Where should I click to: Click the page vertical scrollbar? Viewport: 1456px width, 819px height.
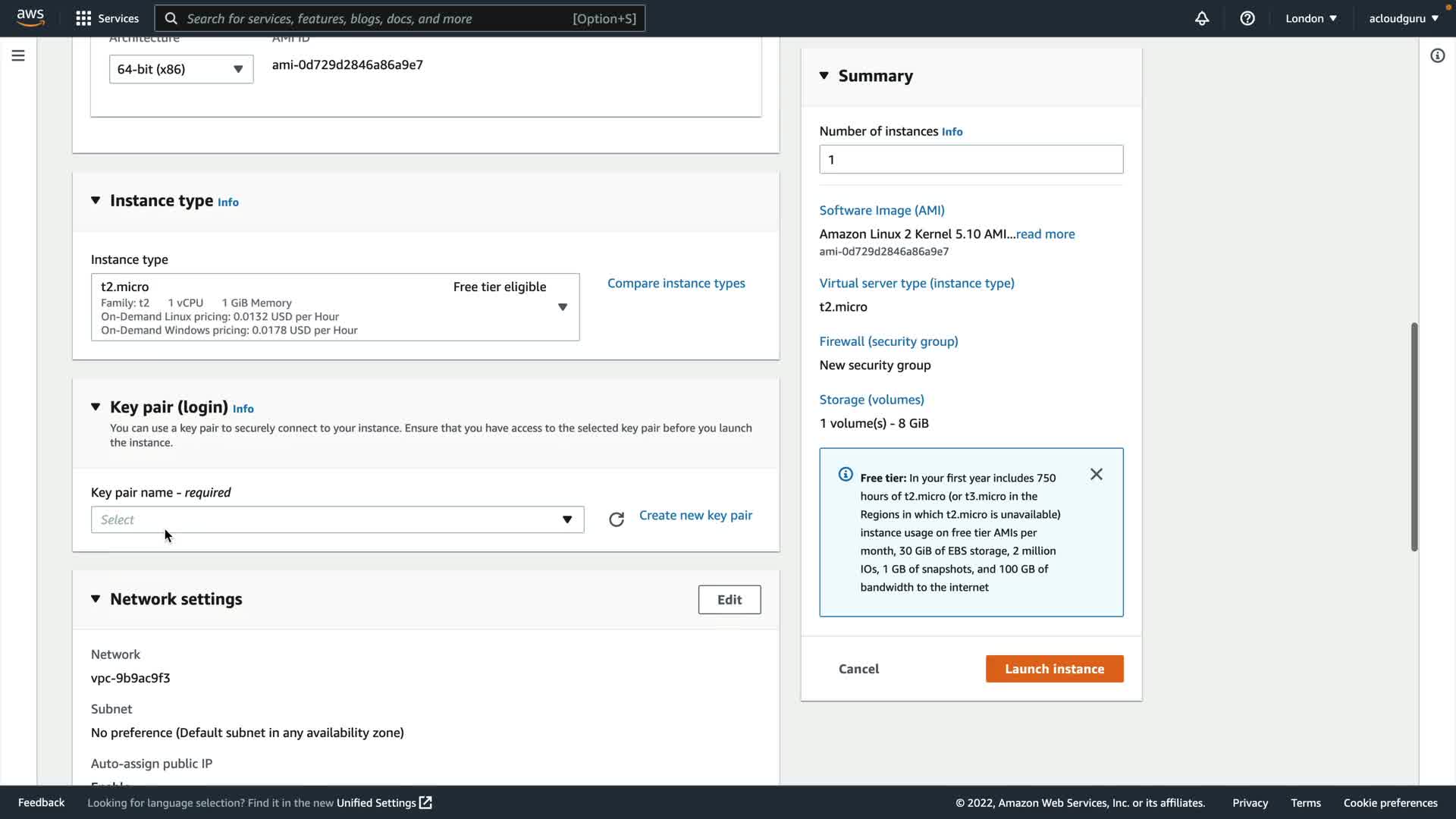pyautogui.click(x=1414, y=437)
